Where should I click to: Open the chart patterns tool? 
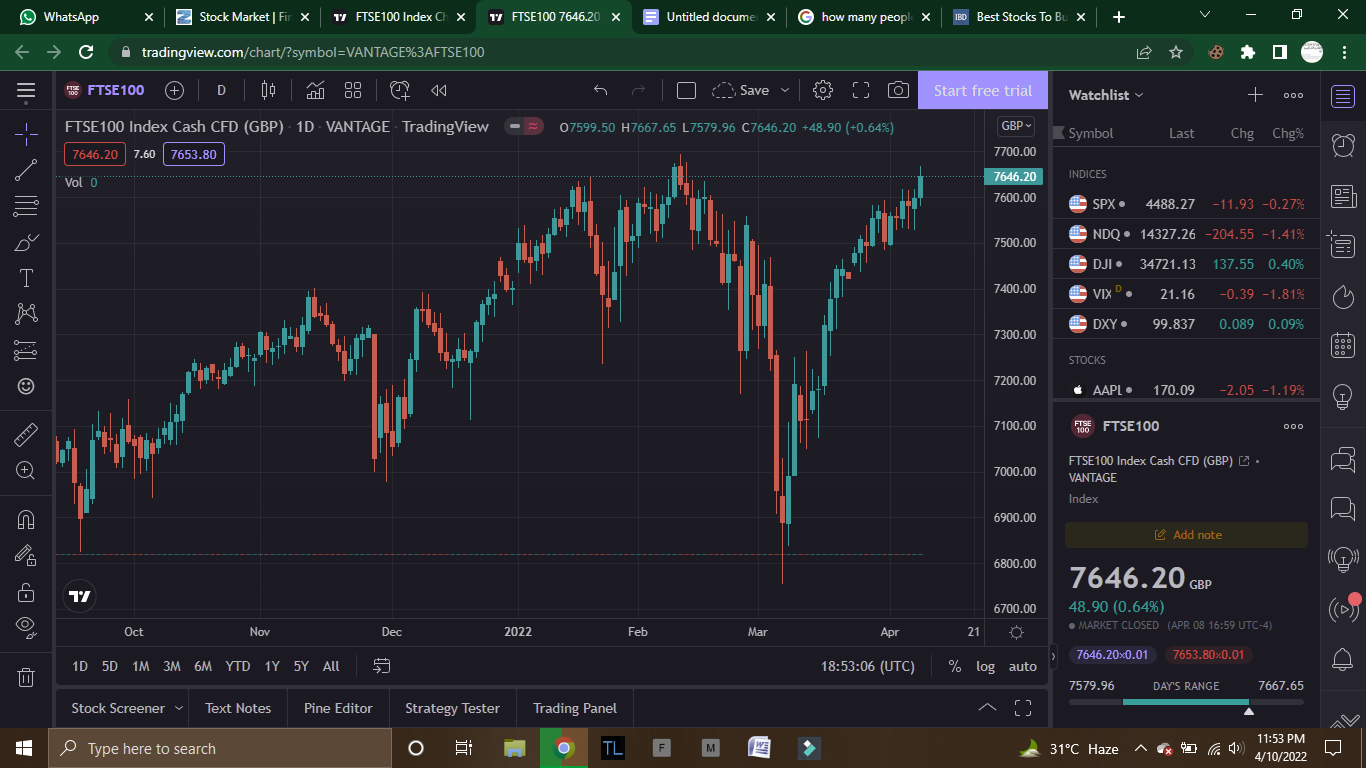click(26, 314)
